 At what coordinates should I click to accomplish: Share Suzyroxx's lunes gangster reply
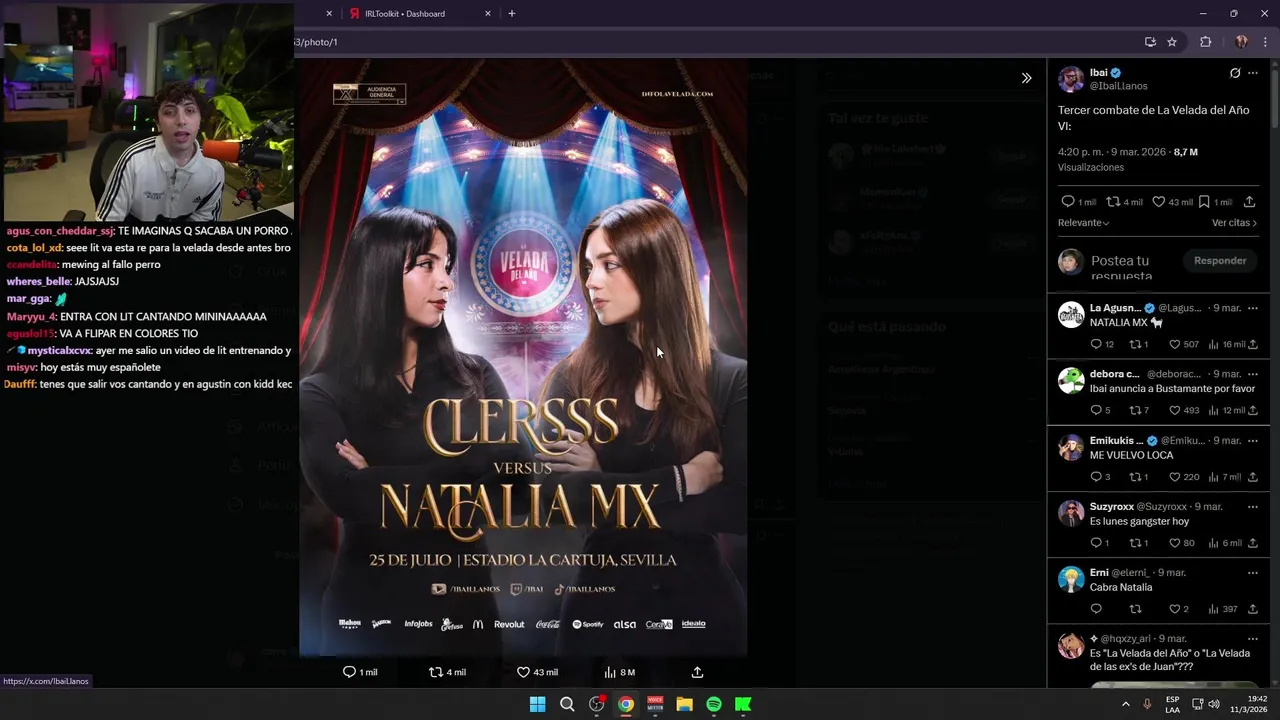point(1253,543)
